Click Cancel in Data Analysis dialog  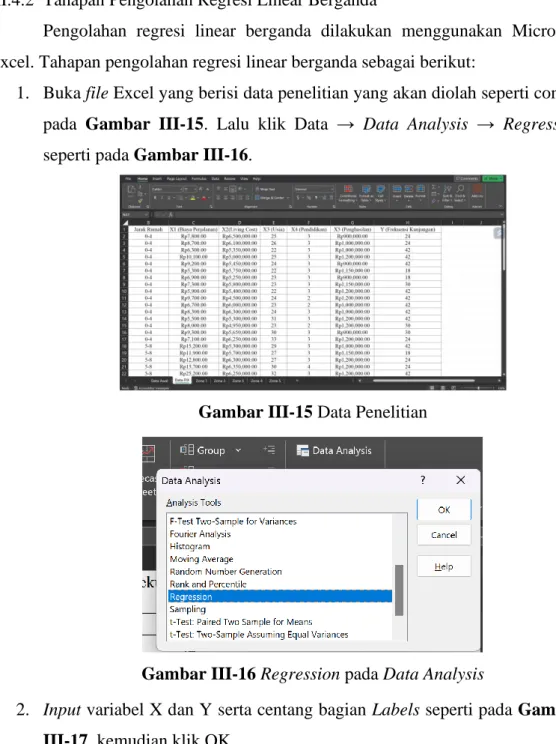444,535
